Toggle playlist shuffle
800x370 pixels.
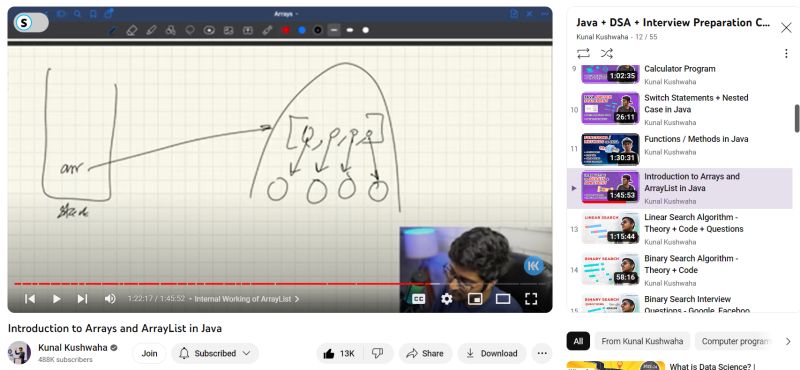[607, 54]
